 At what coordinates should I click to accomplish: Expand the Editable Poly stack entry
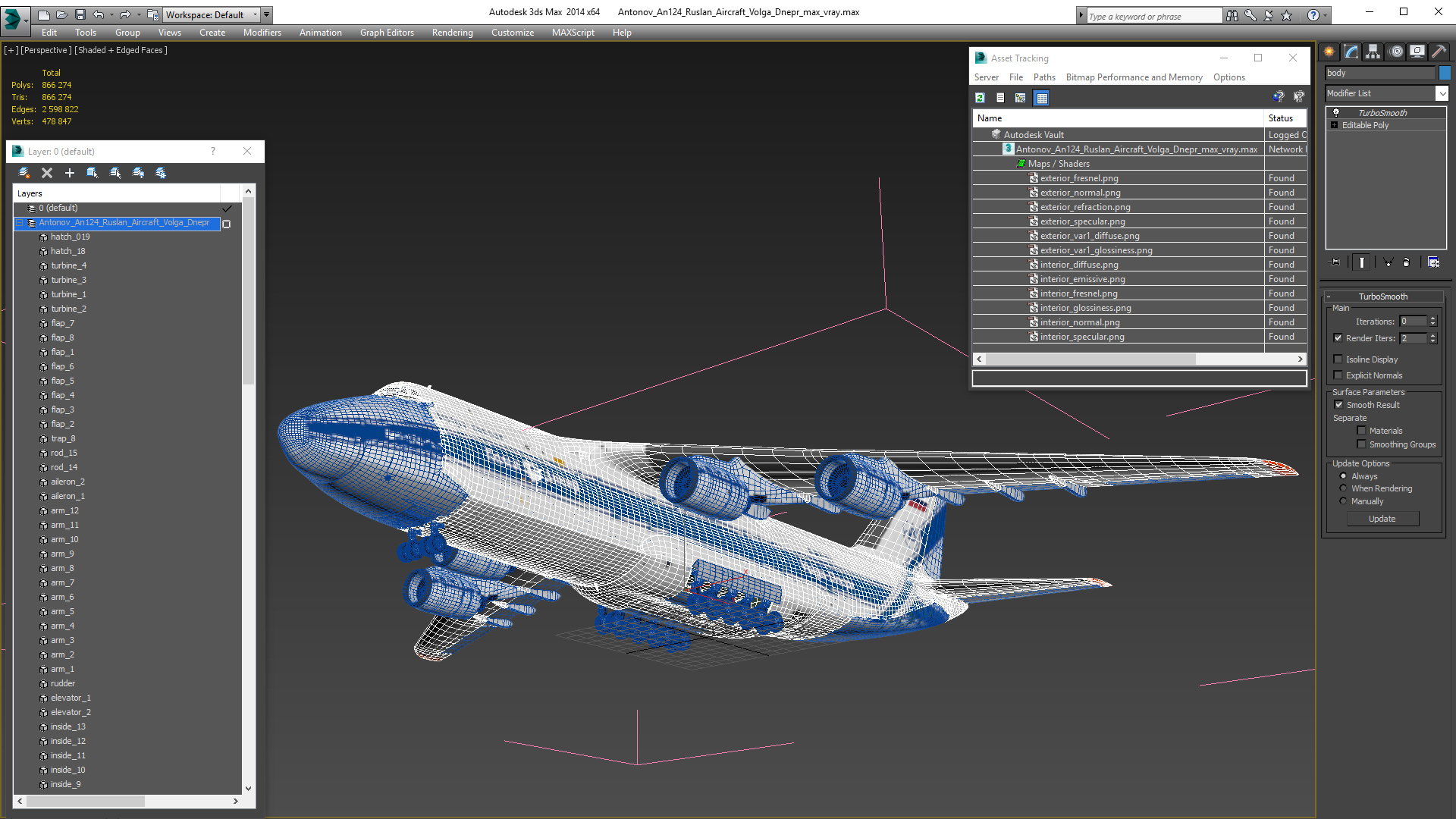coord(1334,125)
